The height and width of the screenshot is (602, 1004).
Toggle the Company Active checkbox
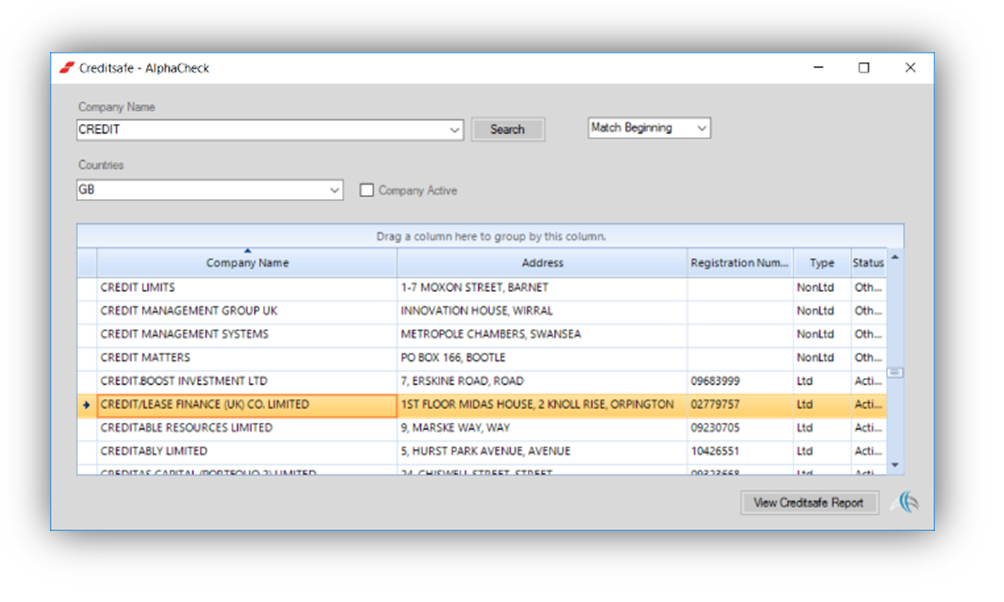tap(366, 190)
